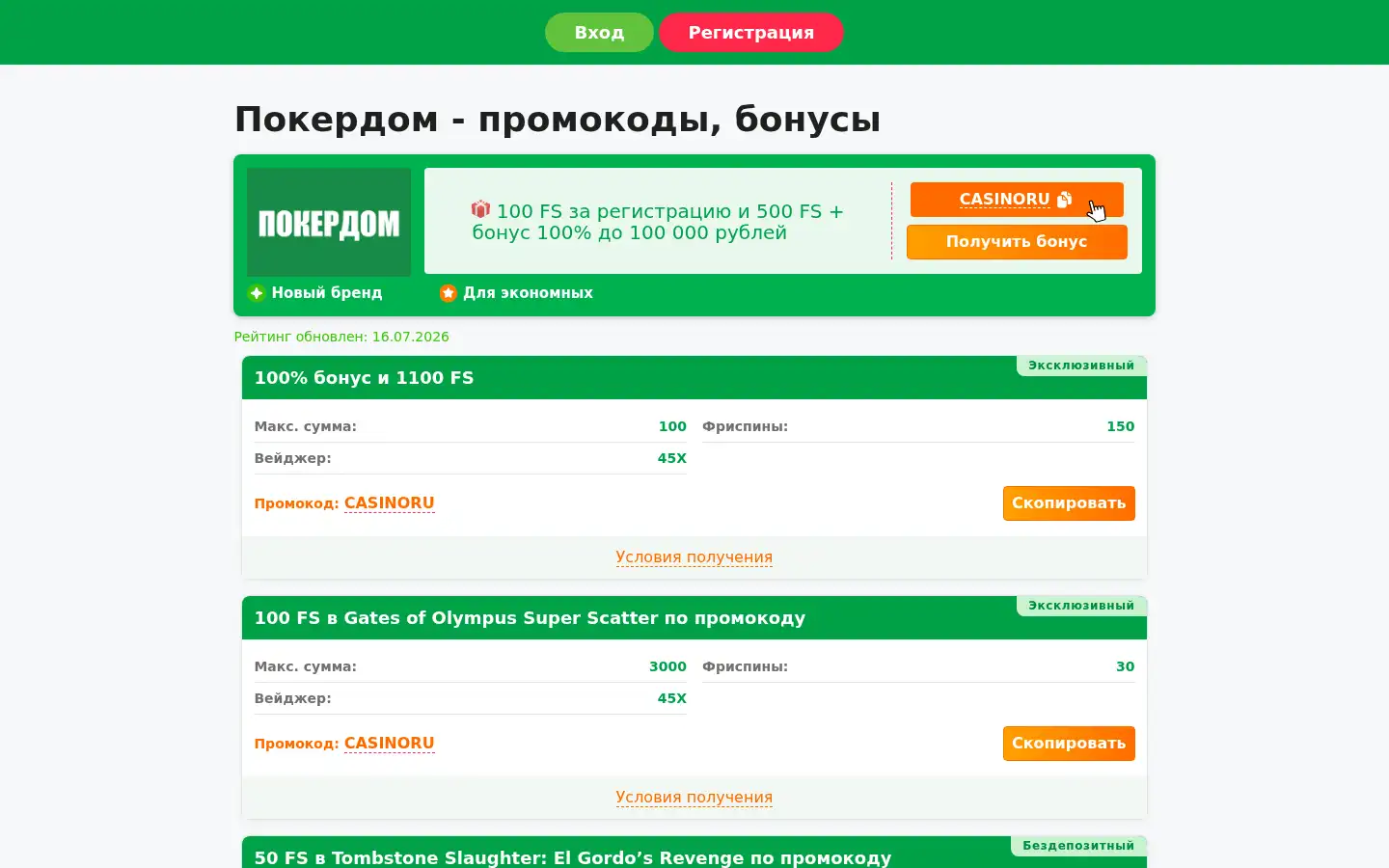Open the Регистрация sign-up button
Viewport: 1389px width, 868px height.
click(751, 32)
